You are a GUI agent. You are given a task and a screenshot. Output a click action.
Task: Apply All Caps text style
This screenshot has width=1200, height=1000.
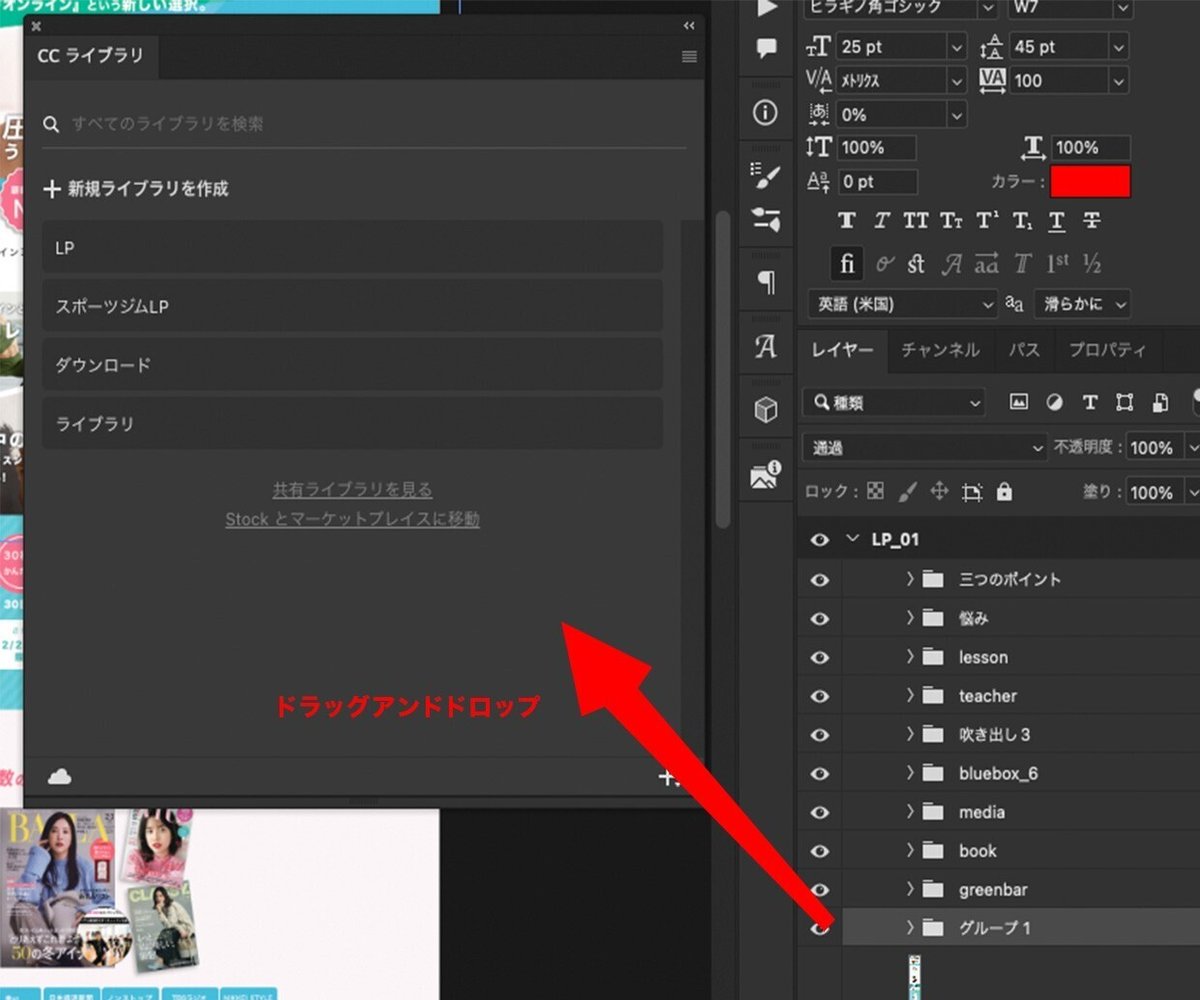coord(916,221)
